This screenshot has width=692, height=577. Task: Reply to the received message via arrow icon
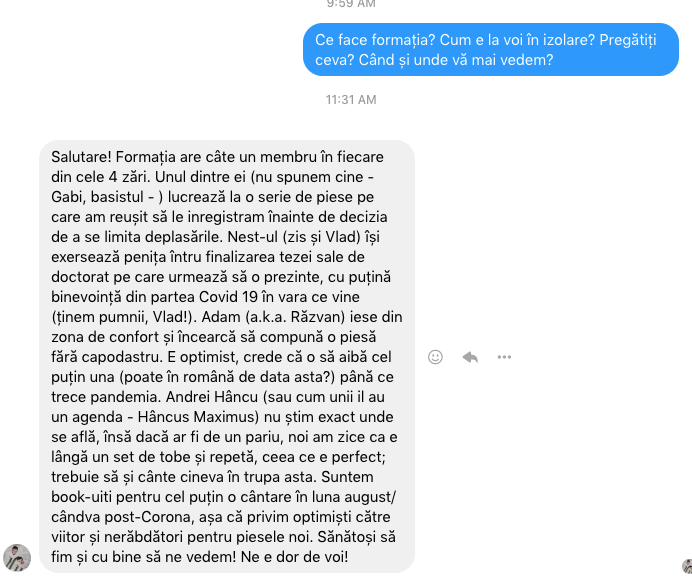[x=470, y=357]
